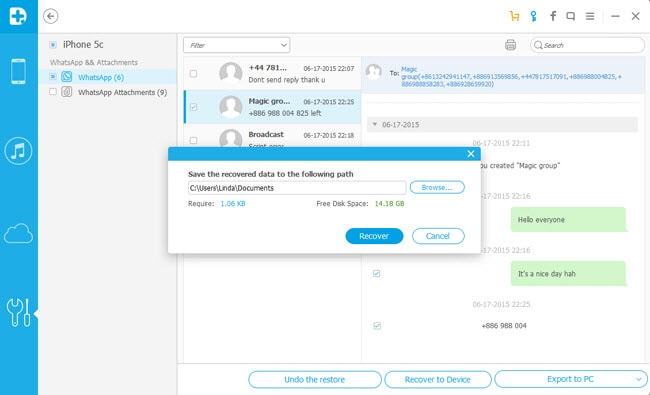Click Recover to Device button
650x395 pixels.
click(438, 379)
